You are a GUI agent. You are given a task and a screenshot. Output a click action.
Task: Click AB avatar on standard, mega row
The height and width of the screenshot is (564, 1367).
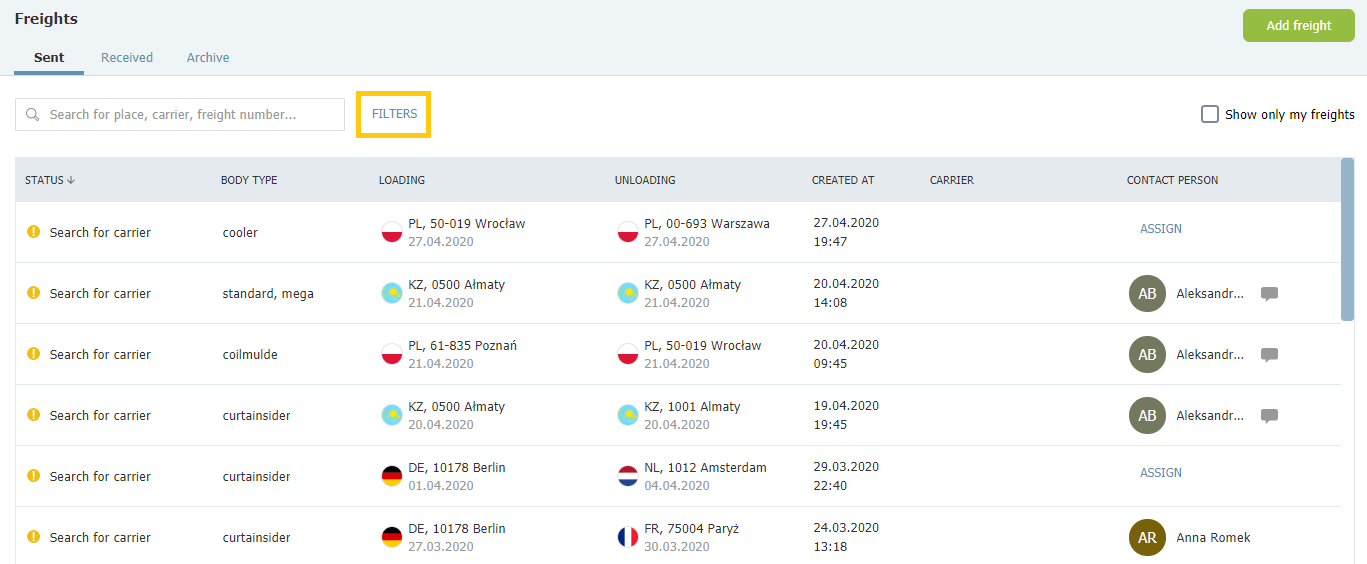(x=1147, y=294)
